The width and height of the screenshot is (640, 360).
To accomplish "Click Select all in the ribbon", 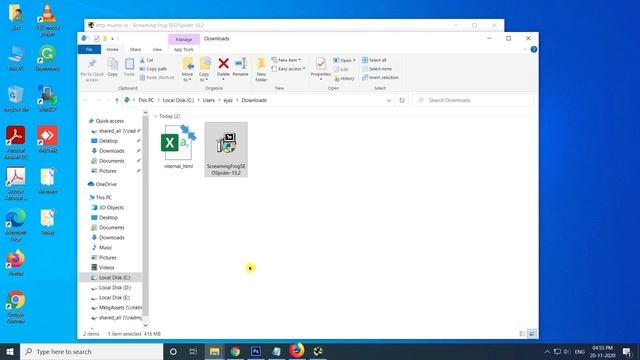I will tap(374, 60).
